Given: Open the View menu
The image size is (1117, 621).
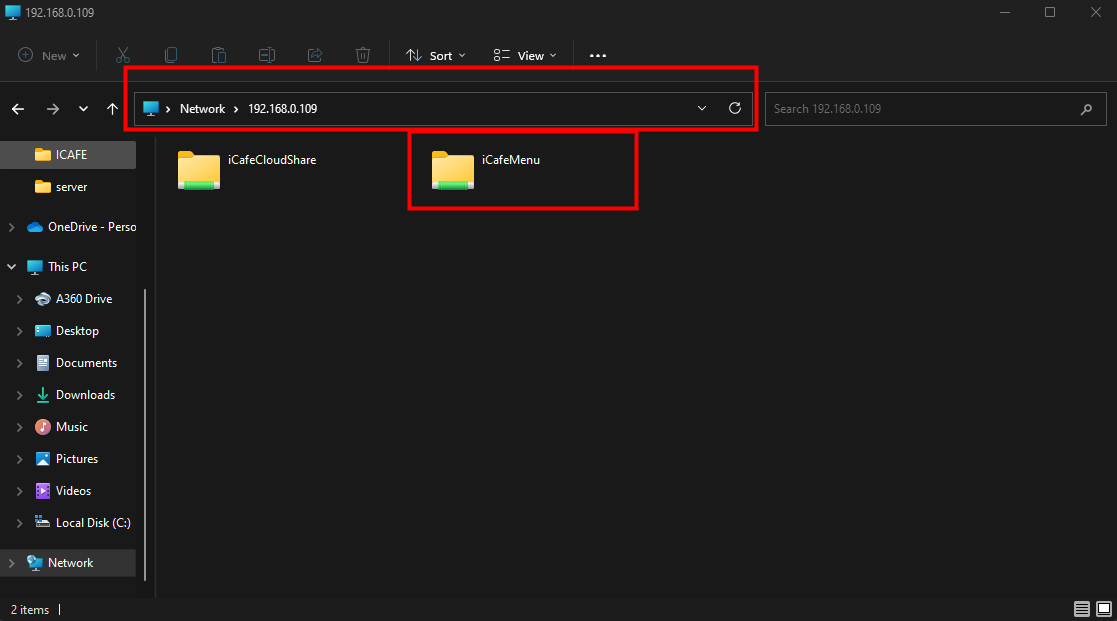Looking at the screenshot, I should 525,56.
